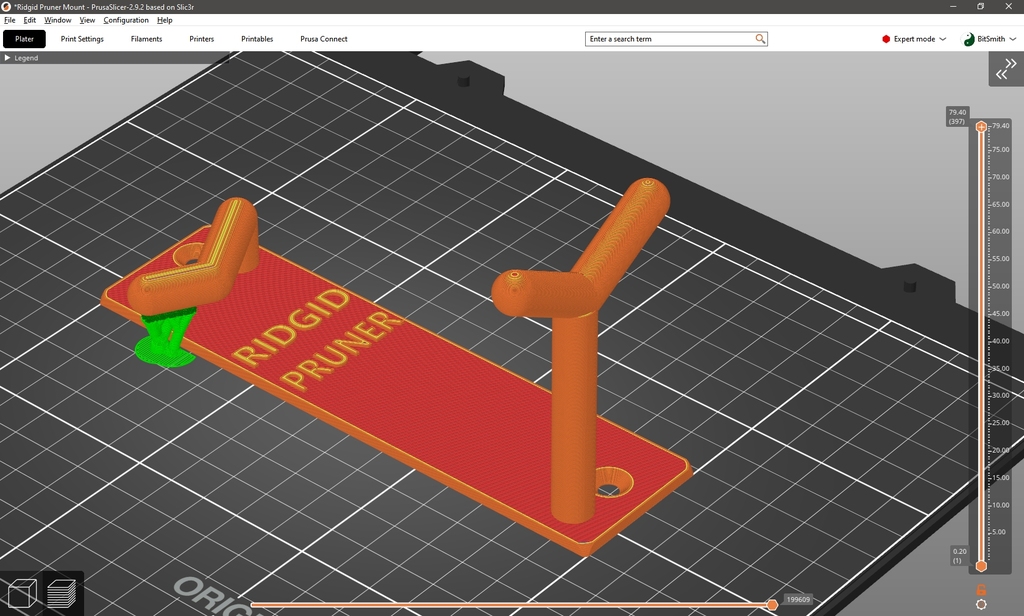Open the Expert mode dropdown
This screenshot has height=616, width=1024.
pyautogui.click(x=914, y=39)
